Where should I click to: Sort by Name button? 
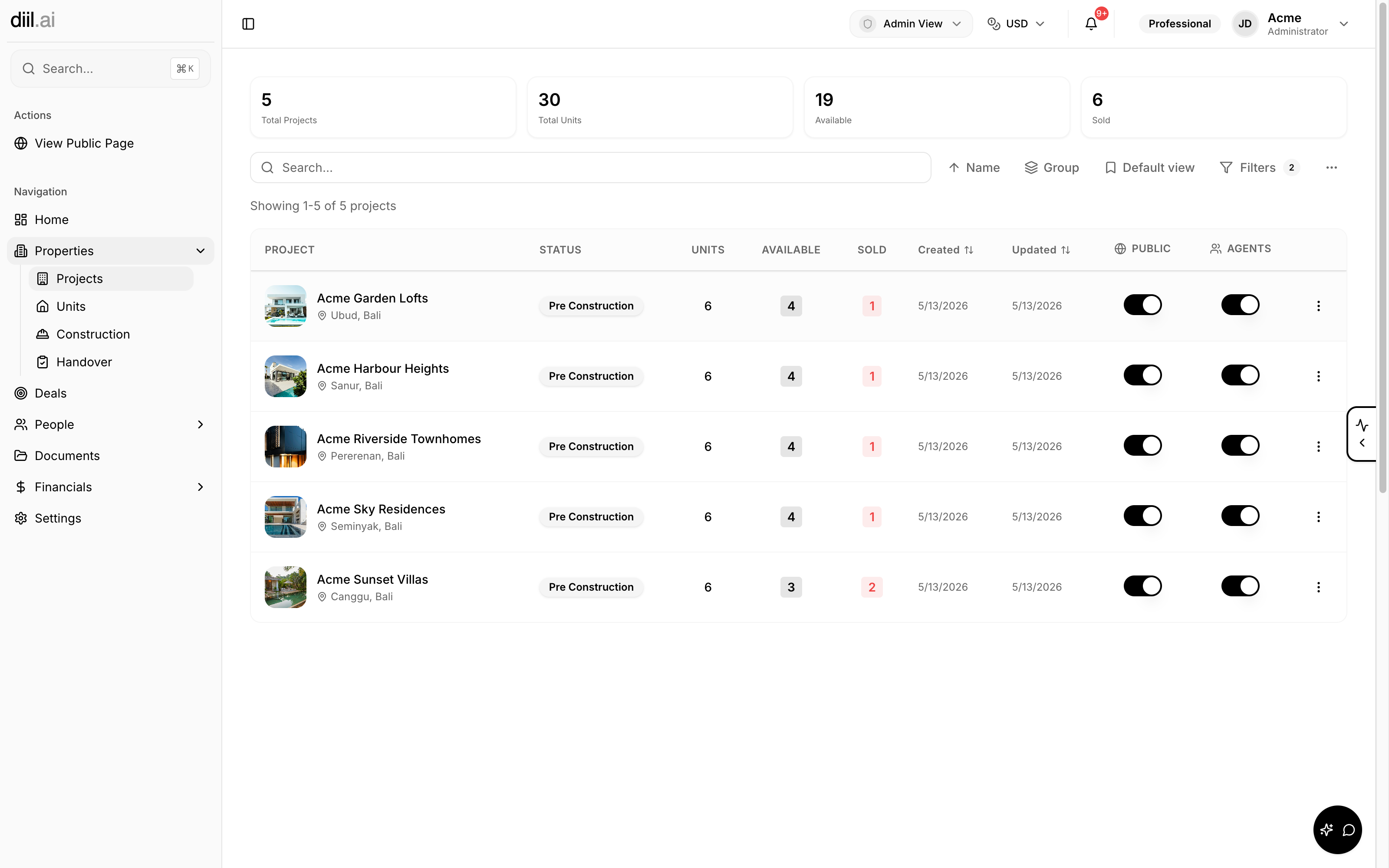pos(974,168)
